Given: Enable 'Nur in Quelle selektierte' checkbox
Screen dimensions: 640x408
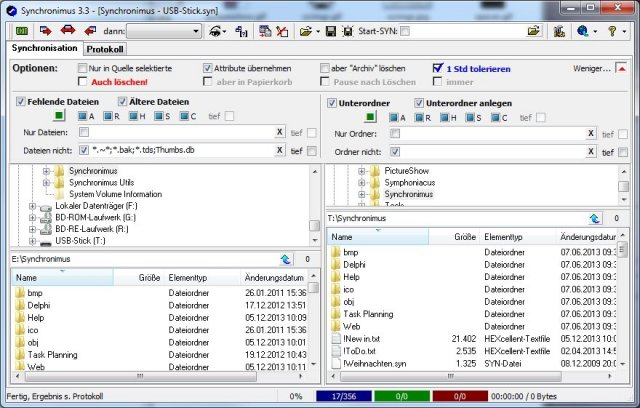Looking at the screenshot, I should 84,68.
